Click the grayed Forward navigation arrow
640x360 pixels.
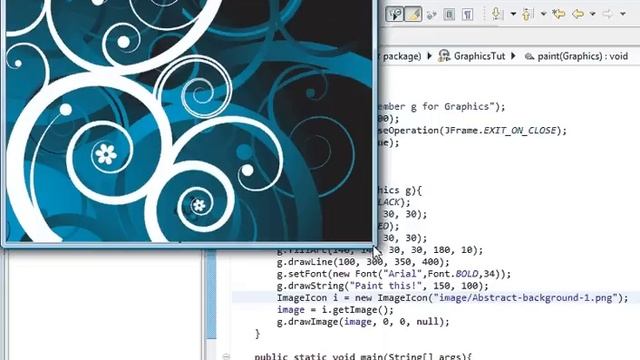click(608, 14)
